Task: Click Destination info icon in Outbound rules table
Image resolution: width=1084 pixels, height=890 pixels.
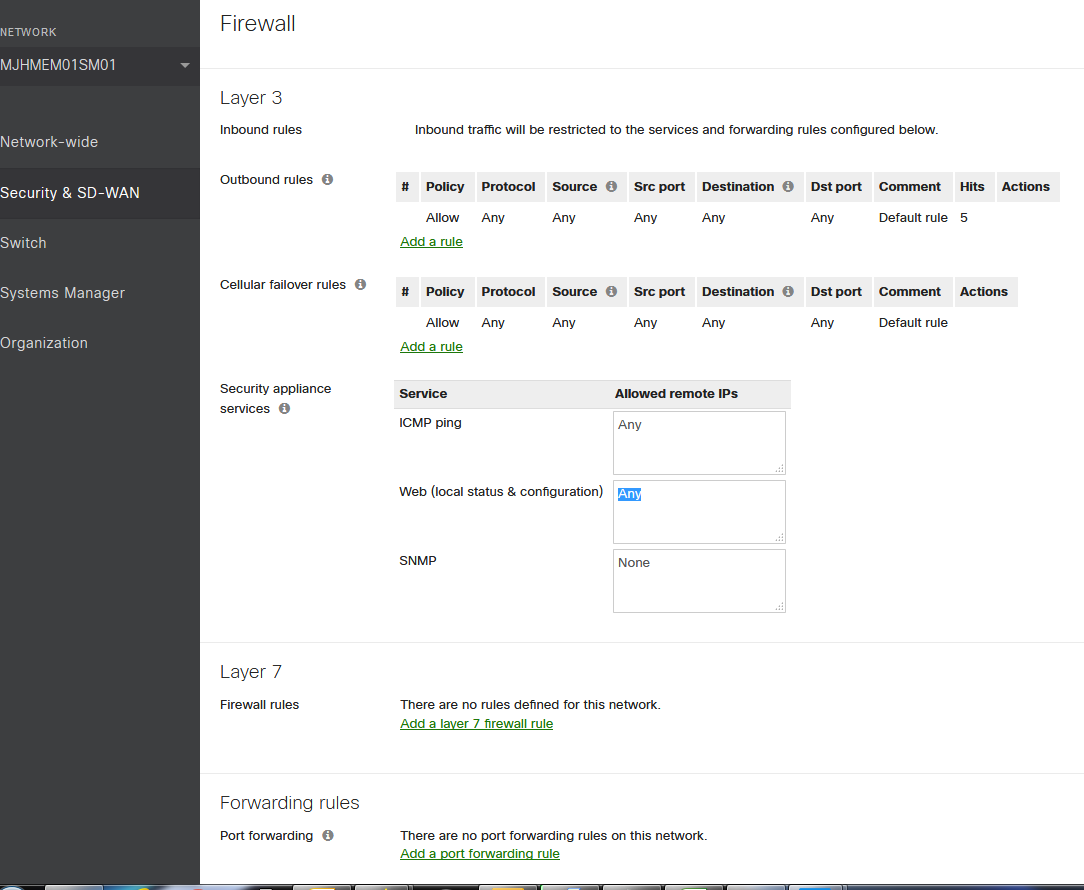Action: pos(788,187)
